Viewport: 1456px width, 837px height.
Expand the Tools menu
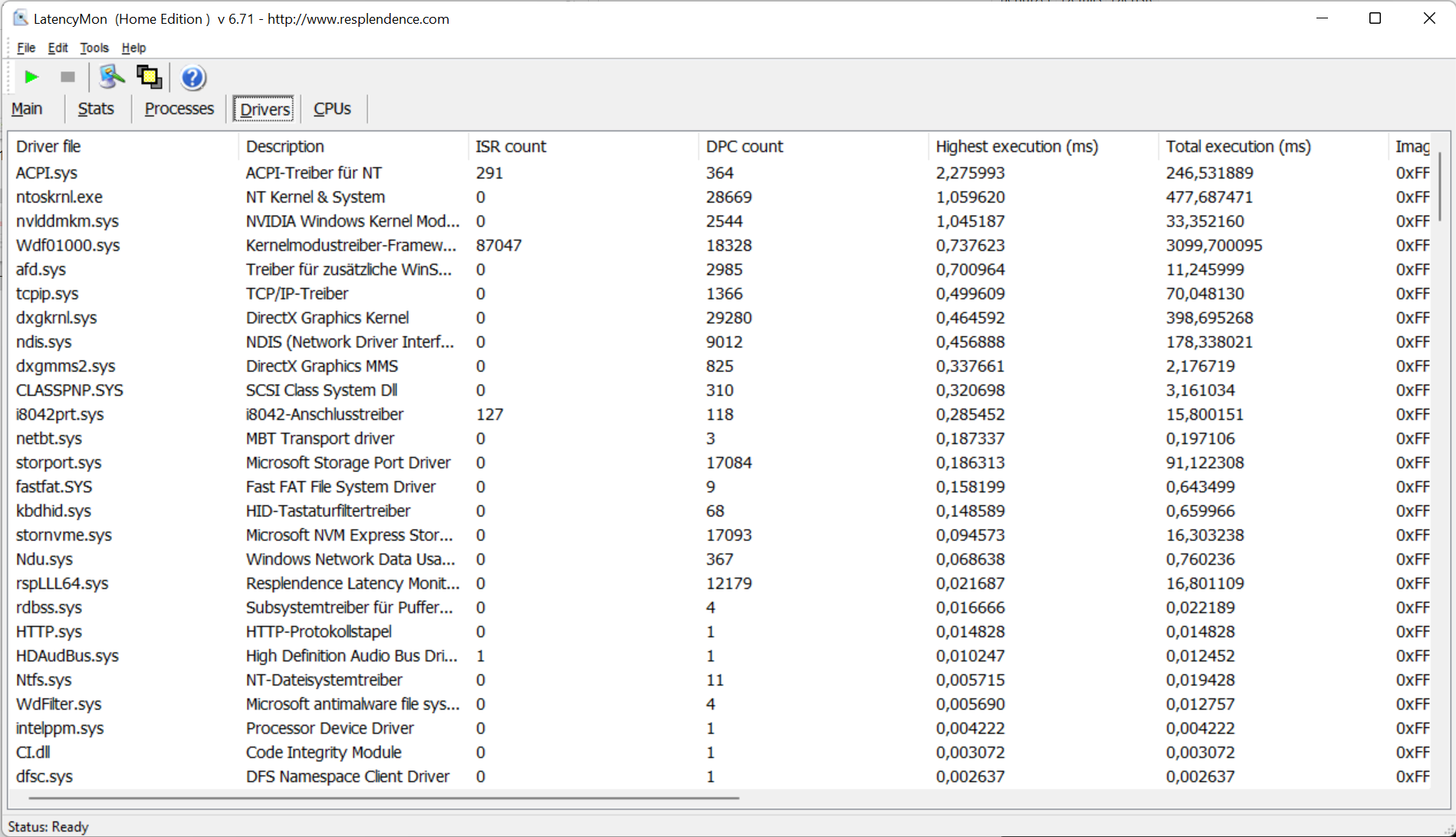(94, 48)
